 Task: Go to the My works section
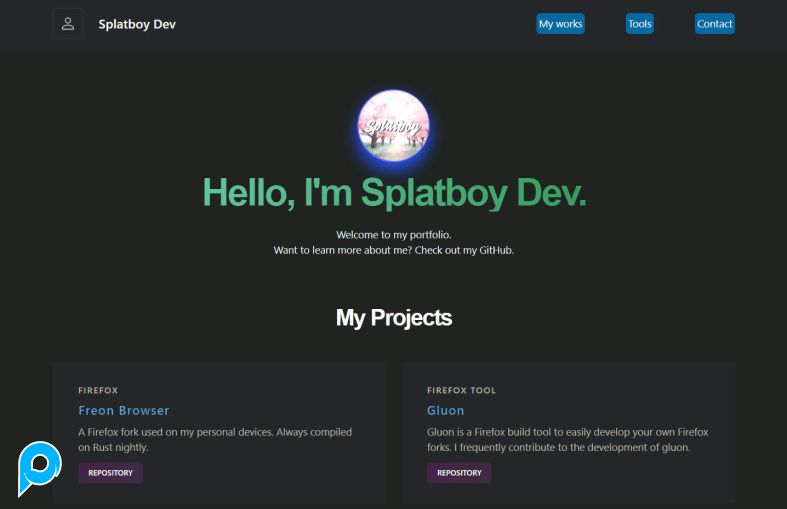(560, 24)
